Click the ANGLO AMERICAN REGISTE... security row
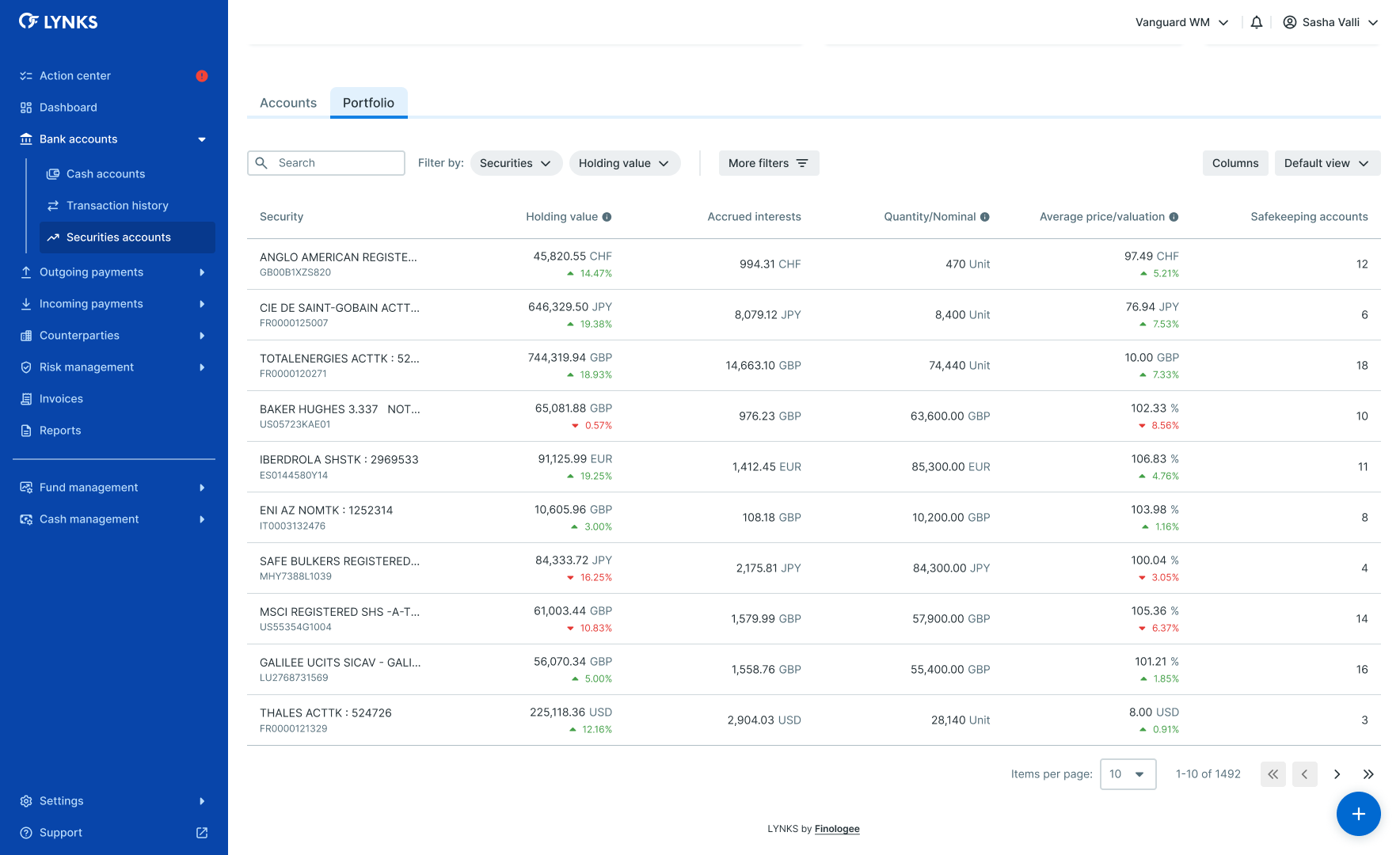The image size is (1400, 855). click(x=814, y=264)
